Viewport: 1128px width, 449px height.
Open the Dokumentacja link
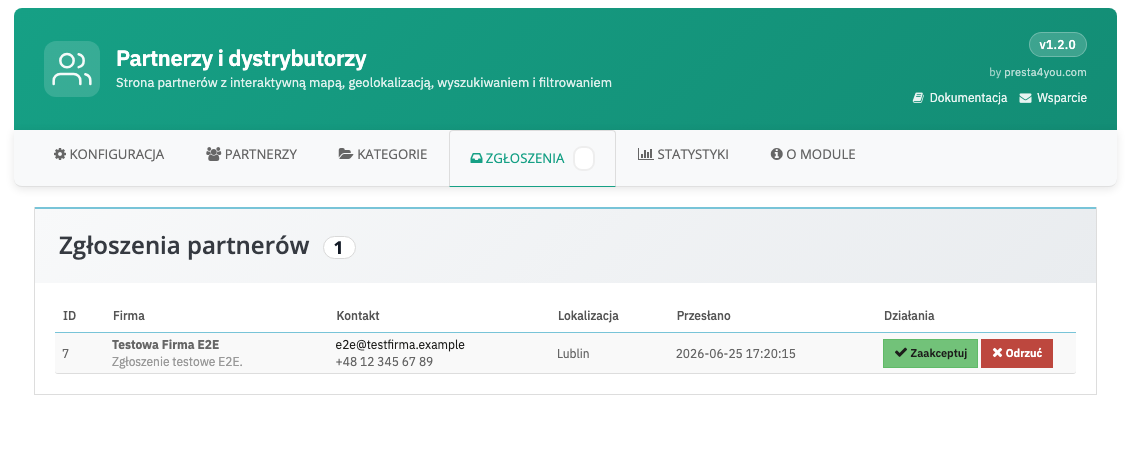pos(960,98)
